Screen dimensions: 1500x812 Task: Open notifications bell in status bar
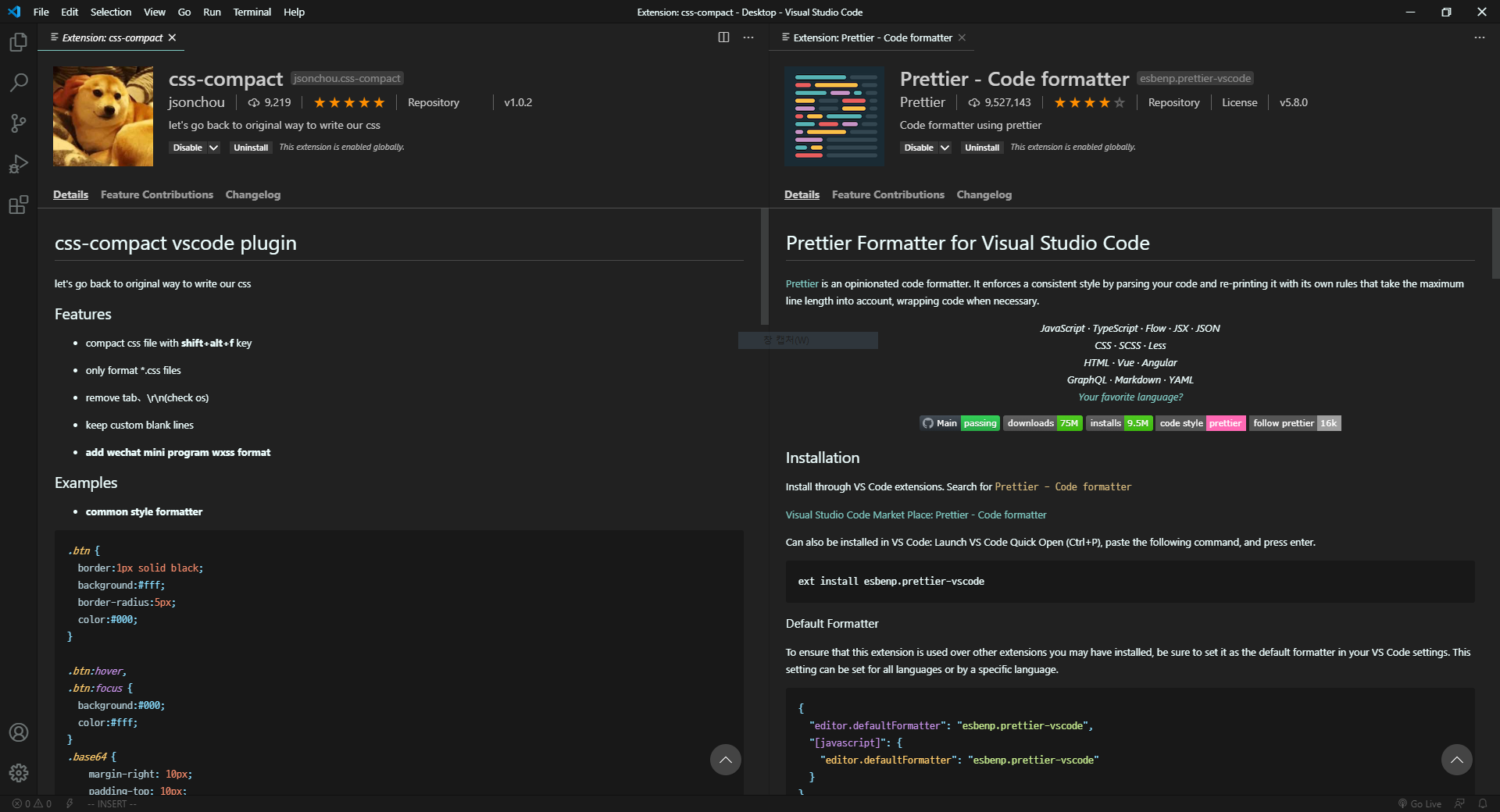tap(1482, 803)
